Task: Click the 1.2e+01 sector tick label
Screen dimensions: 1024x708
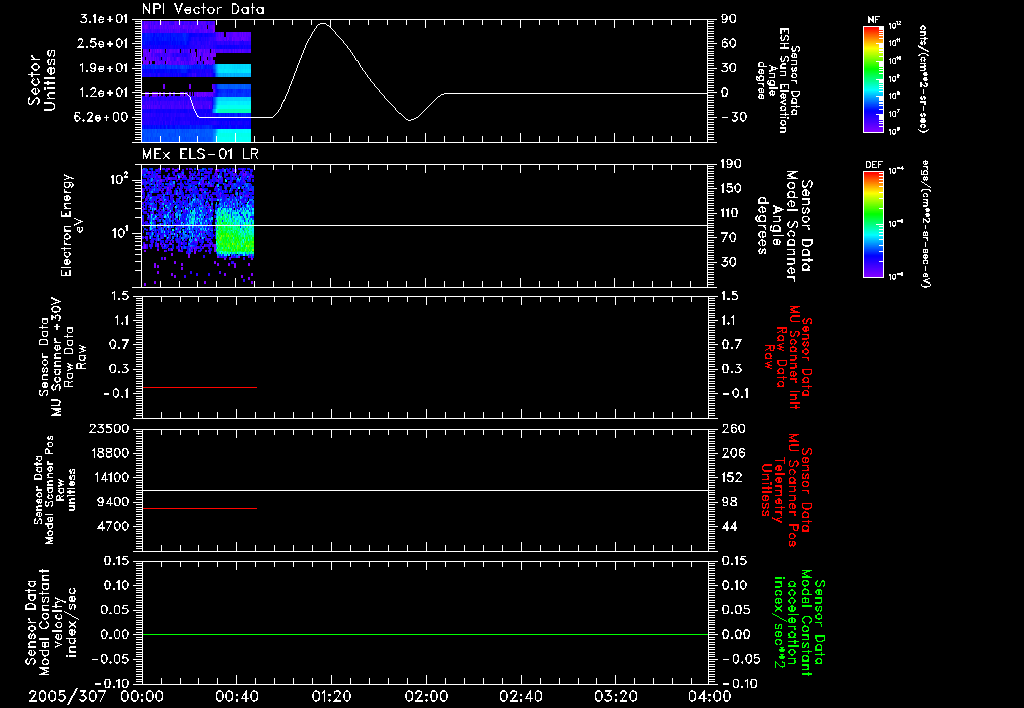Action: click(102, 93)
